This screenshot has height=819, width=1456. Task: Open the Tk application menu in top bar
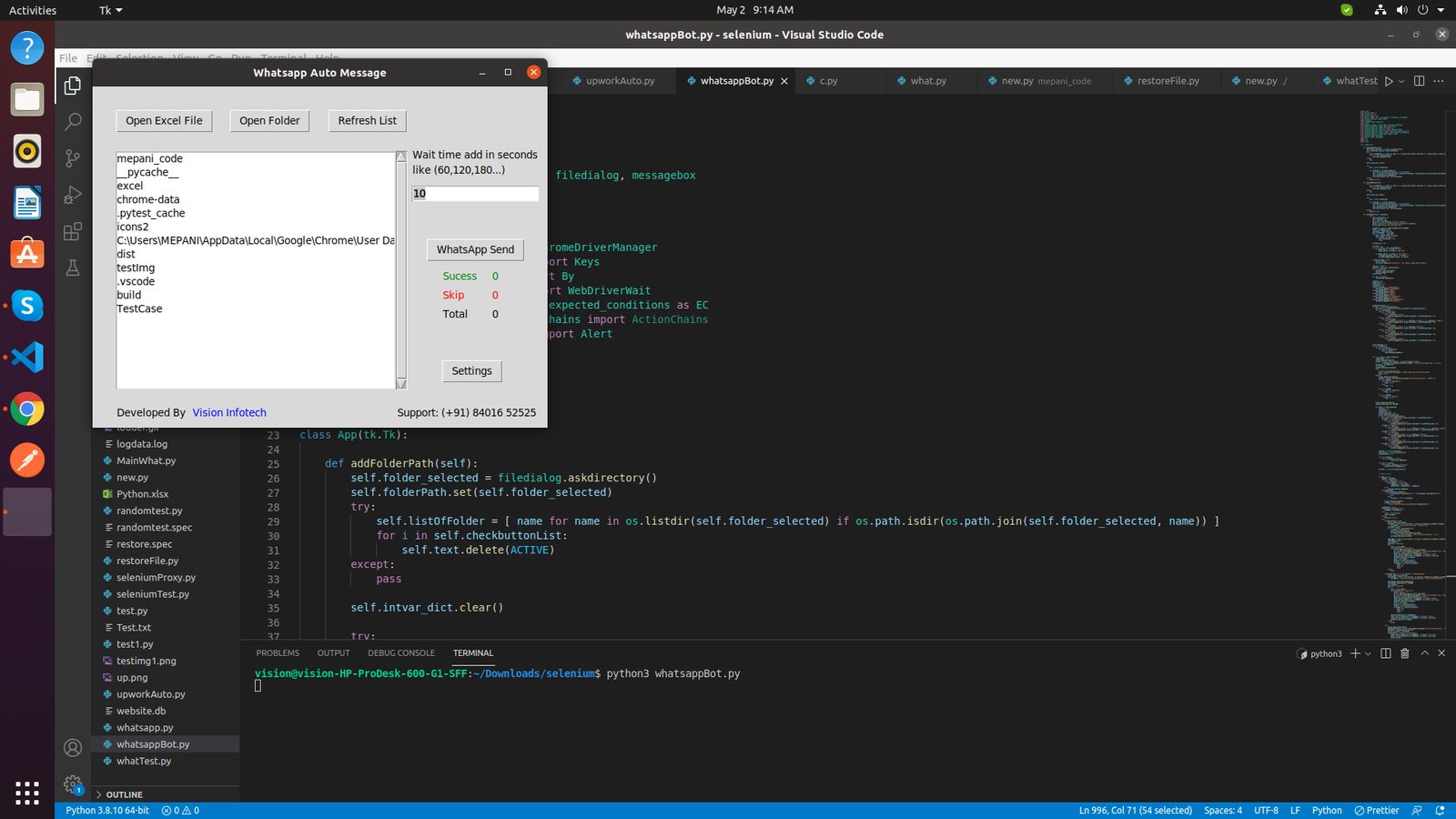pos(110,10)
